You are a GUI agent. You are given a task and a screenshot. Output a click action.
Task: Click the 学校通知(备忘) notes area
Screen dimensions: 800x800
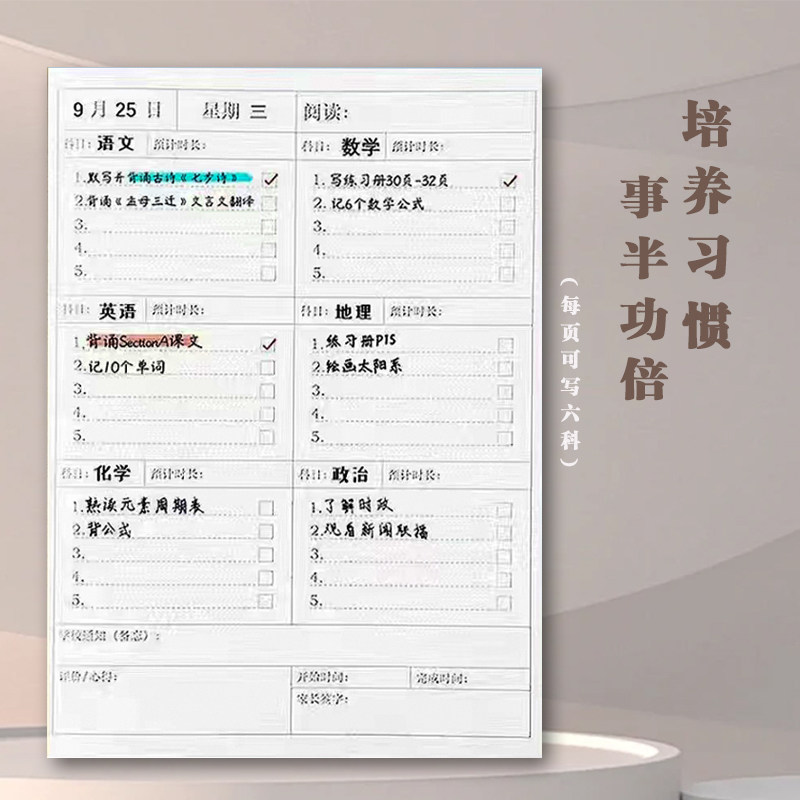tap(292, 645)
